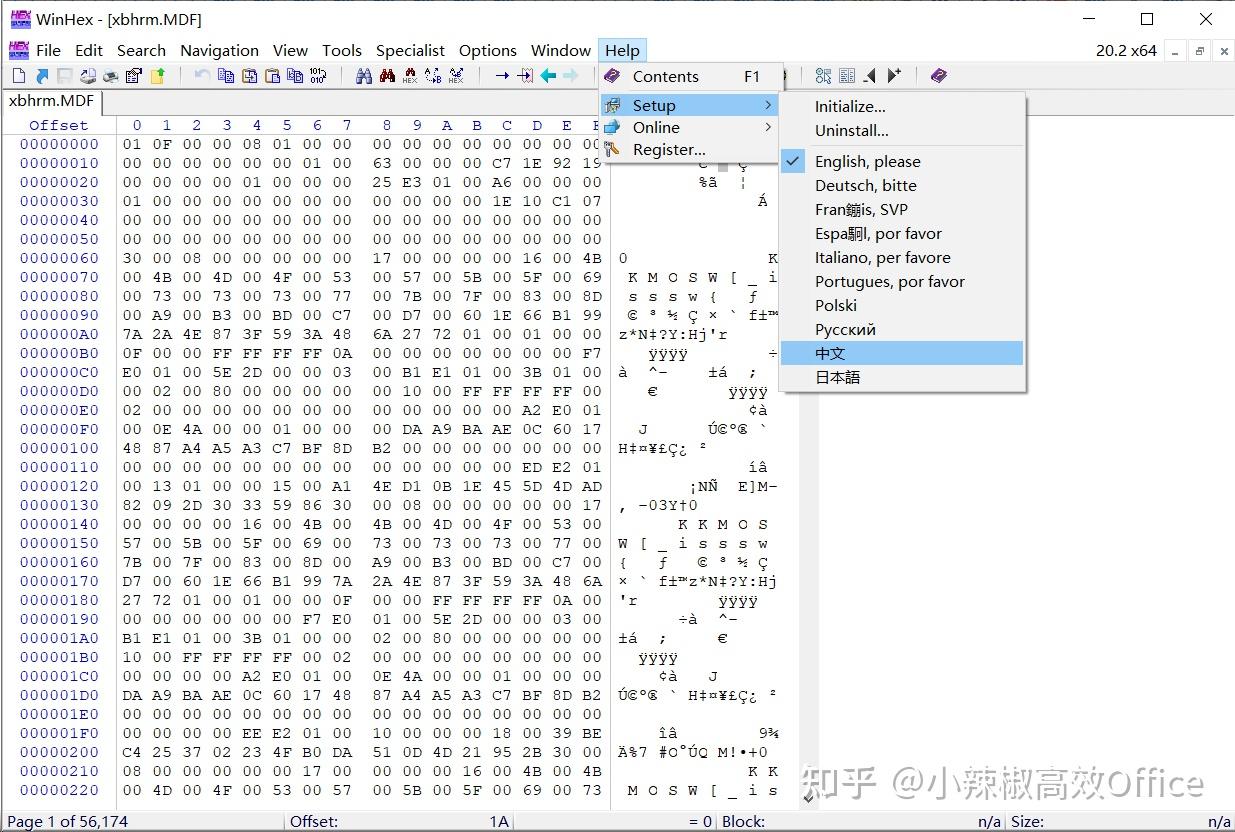Click offset row 000001F0
This screenshot has height=832, width=1235.
coord(59,733)
